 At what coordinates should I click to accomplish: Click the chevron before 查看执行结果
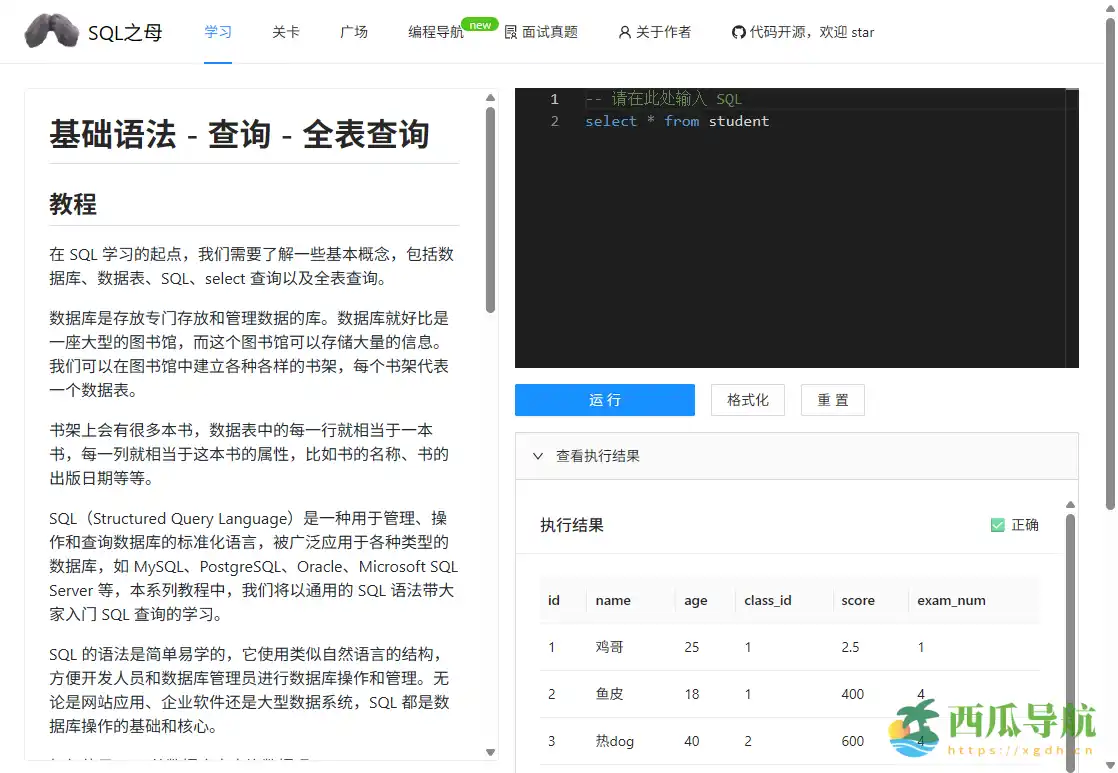tap(538, 455)
